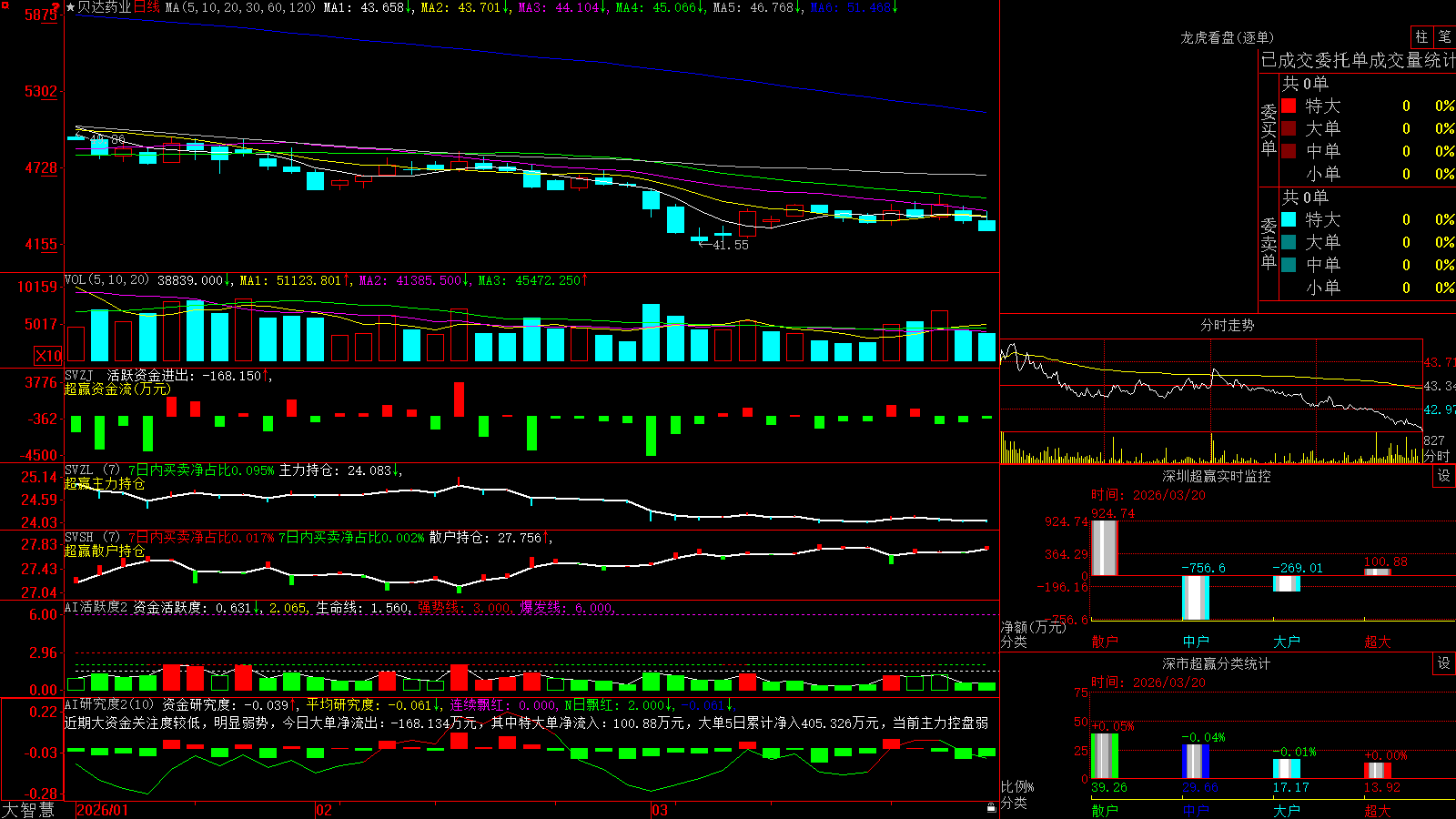Click the 分时走势 panel title
Screen dimensions: 1456x819
[1227, 325]
